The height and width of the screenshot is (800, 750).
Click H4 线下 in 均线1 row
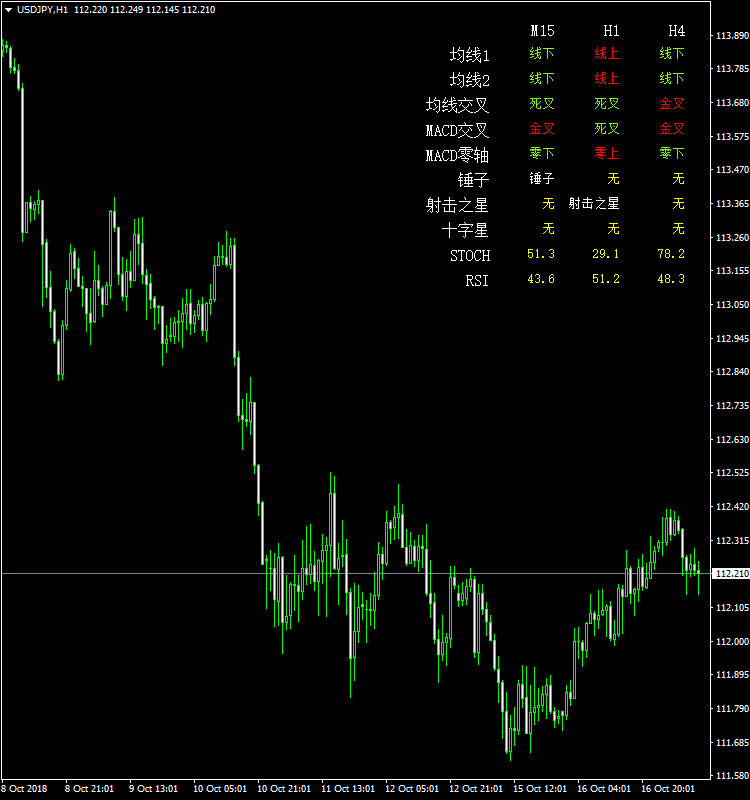(x=671, y=53)
